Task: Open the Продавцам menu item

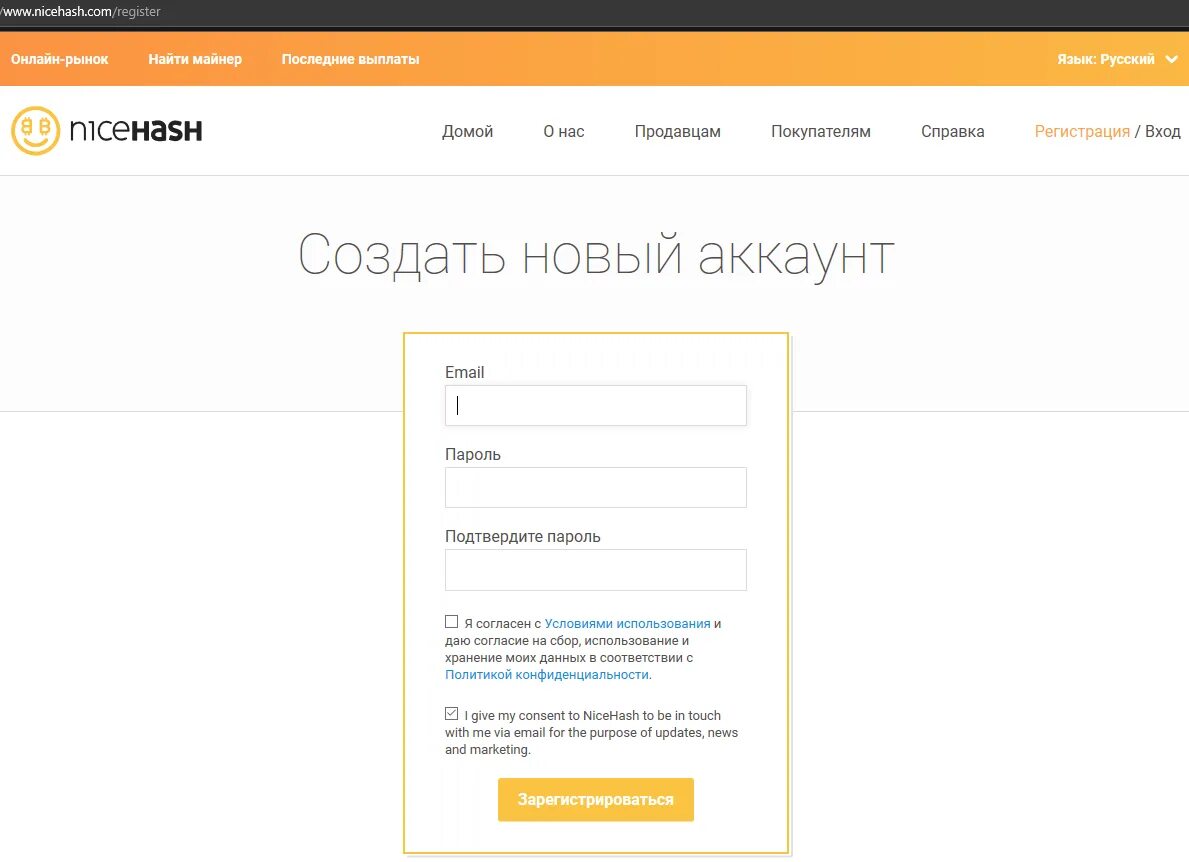Action: point(677,131)
